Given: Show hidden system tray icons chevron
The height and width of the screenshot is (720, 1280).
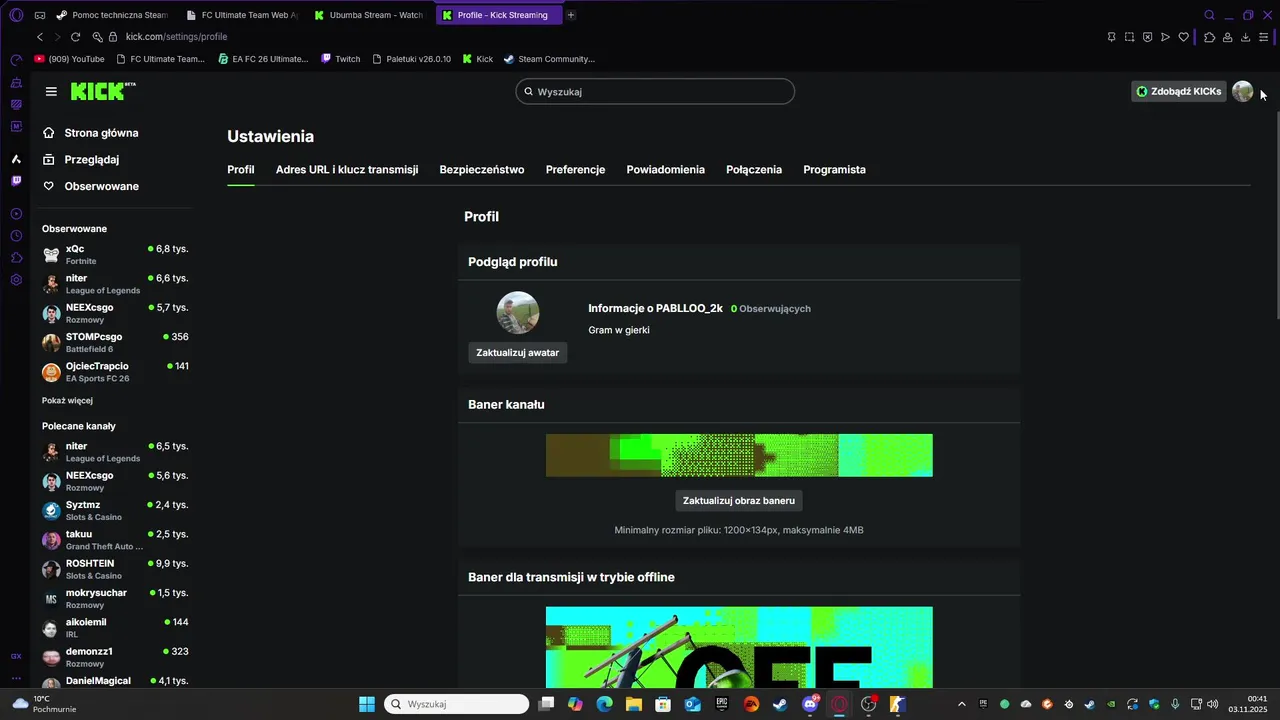Looking at the screenshot, I should click(x=962, y=704).
